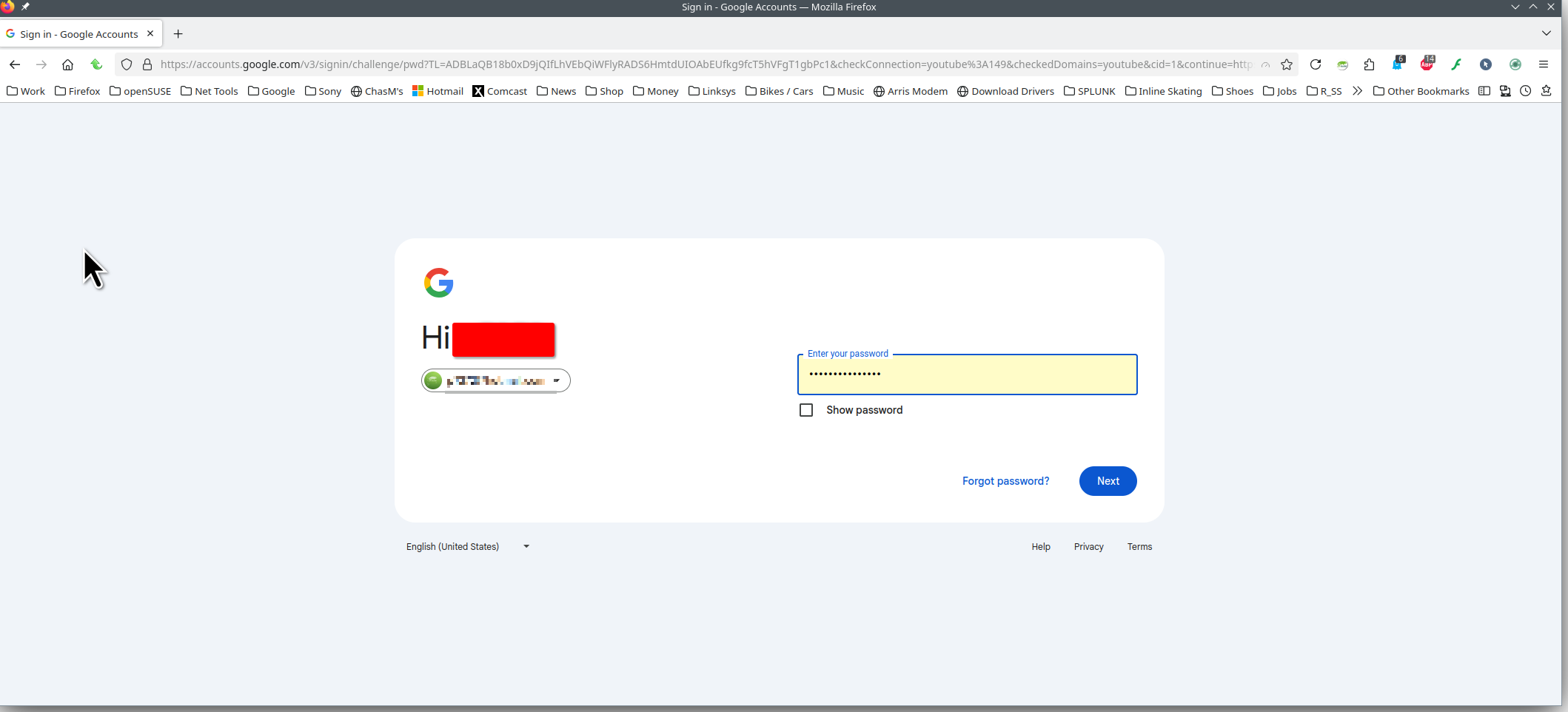This screenshot has height=712, width=1568.
Task: Open the Money bookmarks folder
Action: 656,91
